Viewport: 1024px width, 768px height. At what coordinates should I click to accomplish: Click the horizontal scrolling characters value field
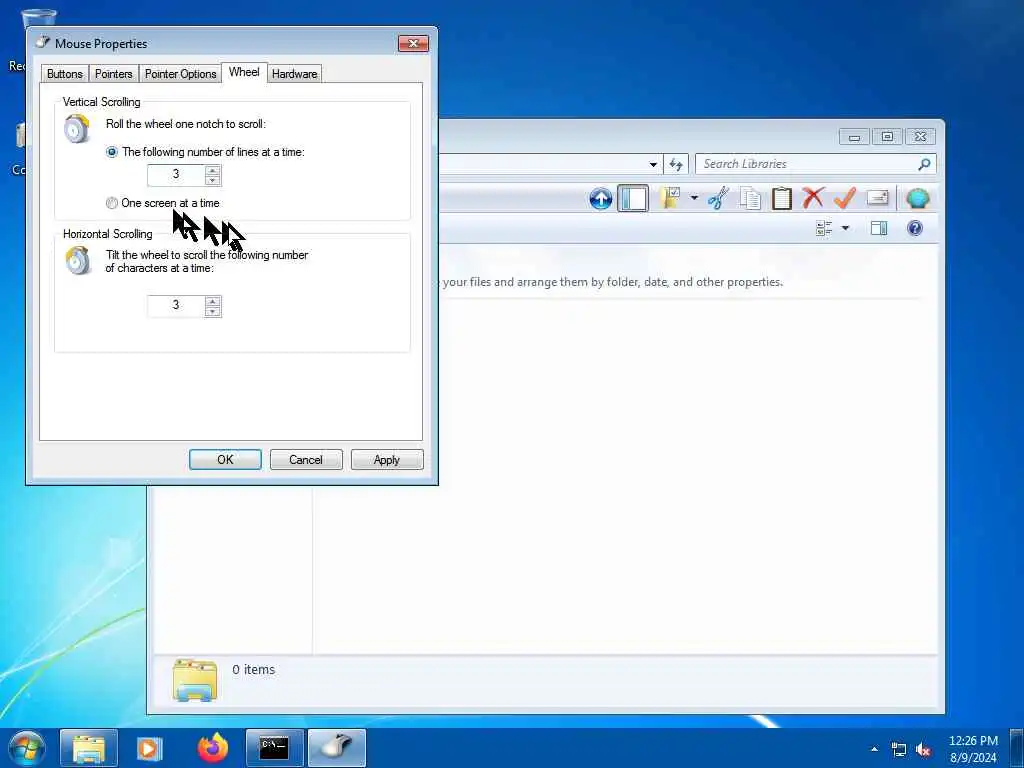[x=176, y=306]
